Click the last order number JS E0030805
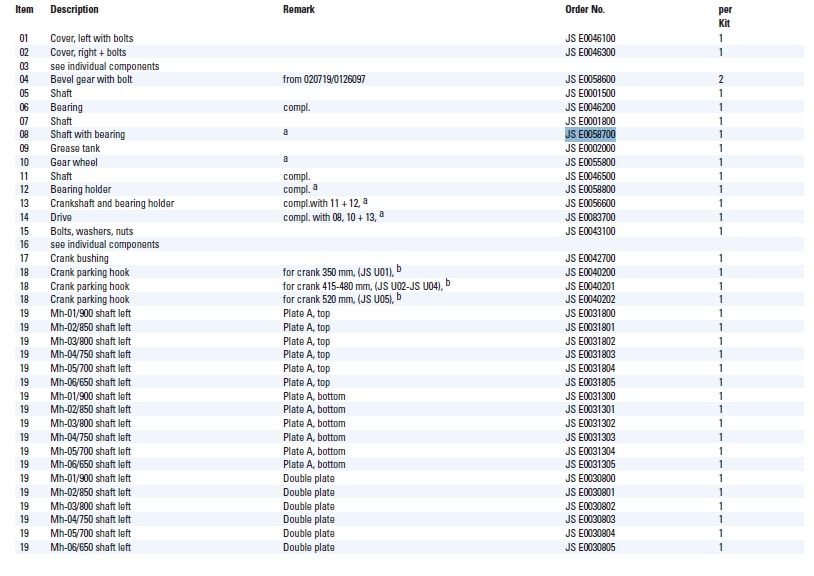The width and height of the screenshot is (814, 576). [590, 547]
